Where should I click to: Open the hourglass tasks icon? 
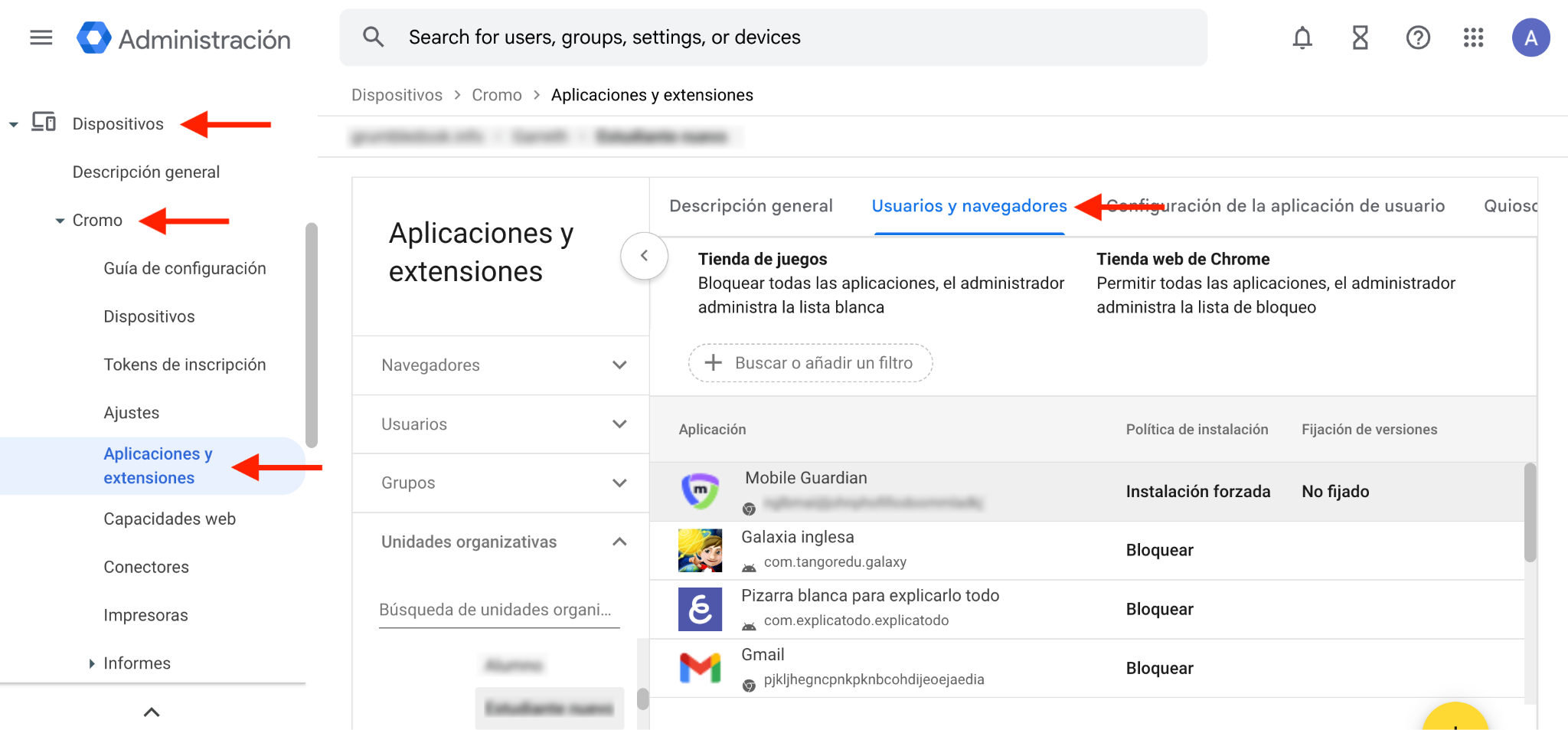tap(1360, 38)
